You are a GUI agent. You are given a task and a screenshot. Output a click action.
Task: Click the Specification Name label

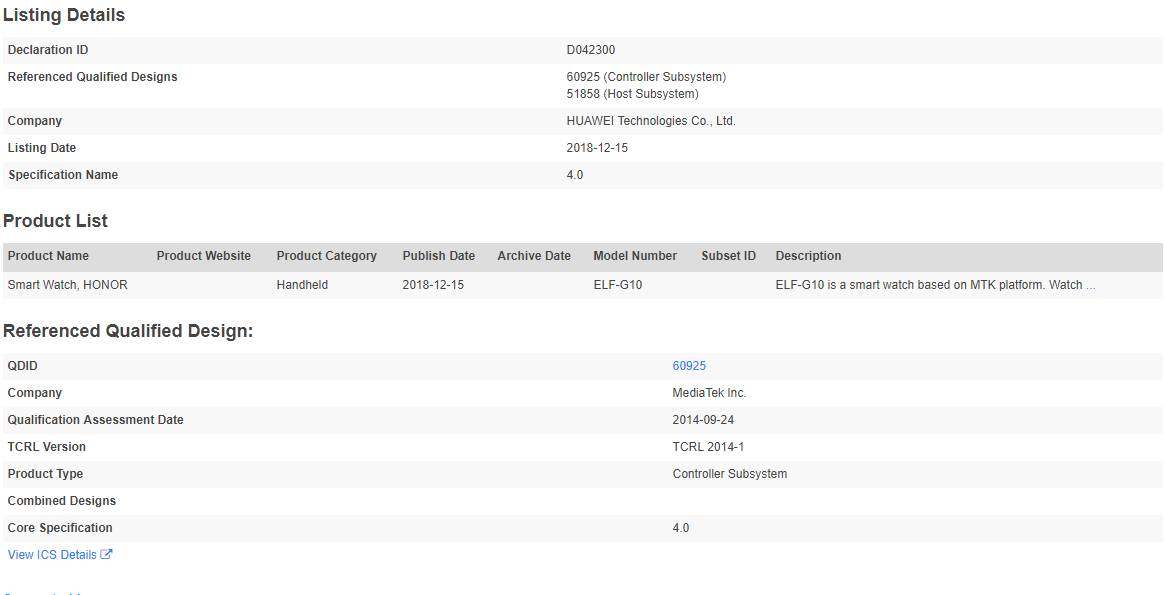(x=62, y=175)
